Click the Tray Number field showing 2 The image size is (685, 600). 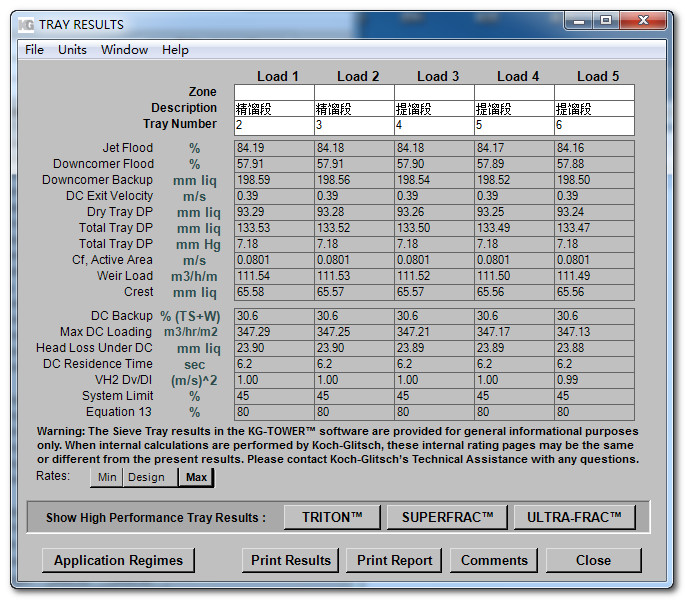(x=274, y=125)
